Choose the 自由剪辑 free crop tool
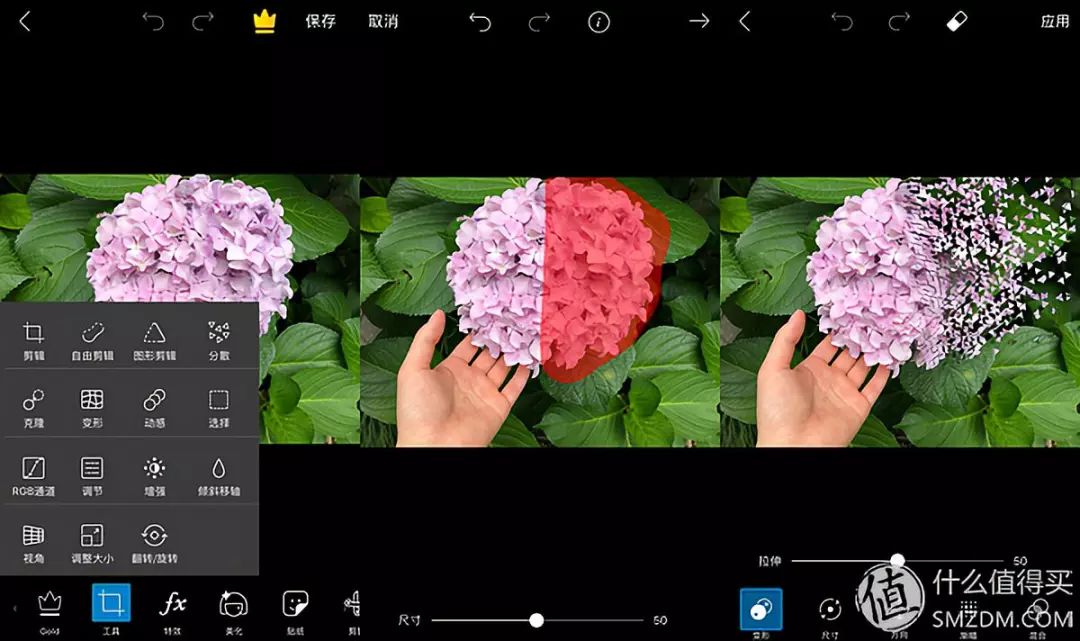The image size is (1080, 641). pos(92,340)
